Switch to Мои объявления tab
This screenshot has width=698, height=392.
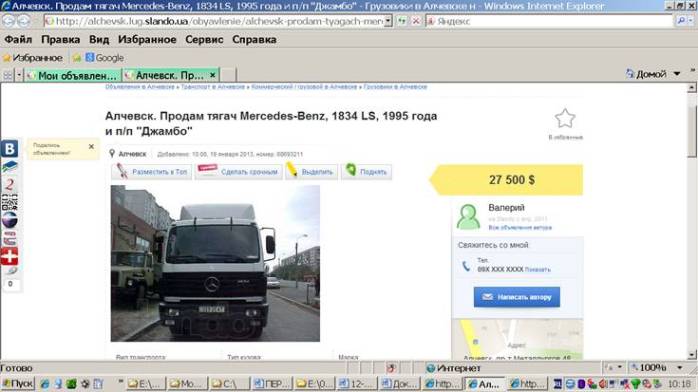73,75
